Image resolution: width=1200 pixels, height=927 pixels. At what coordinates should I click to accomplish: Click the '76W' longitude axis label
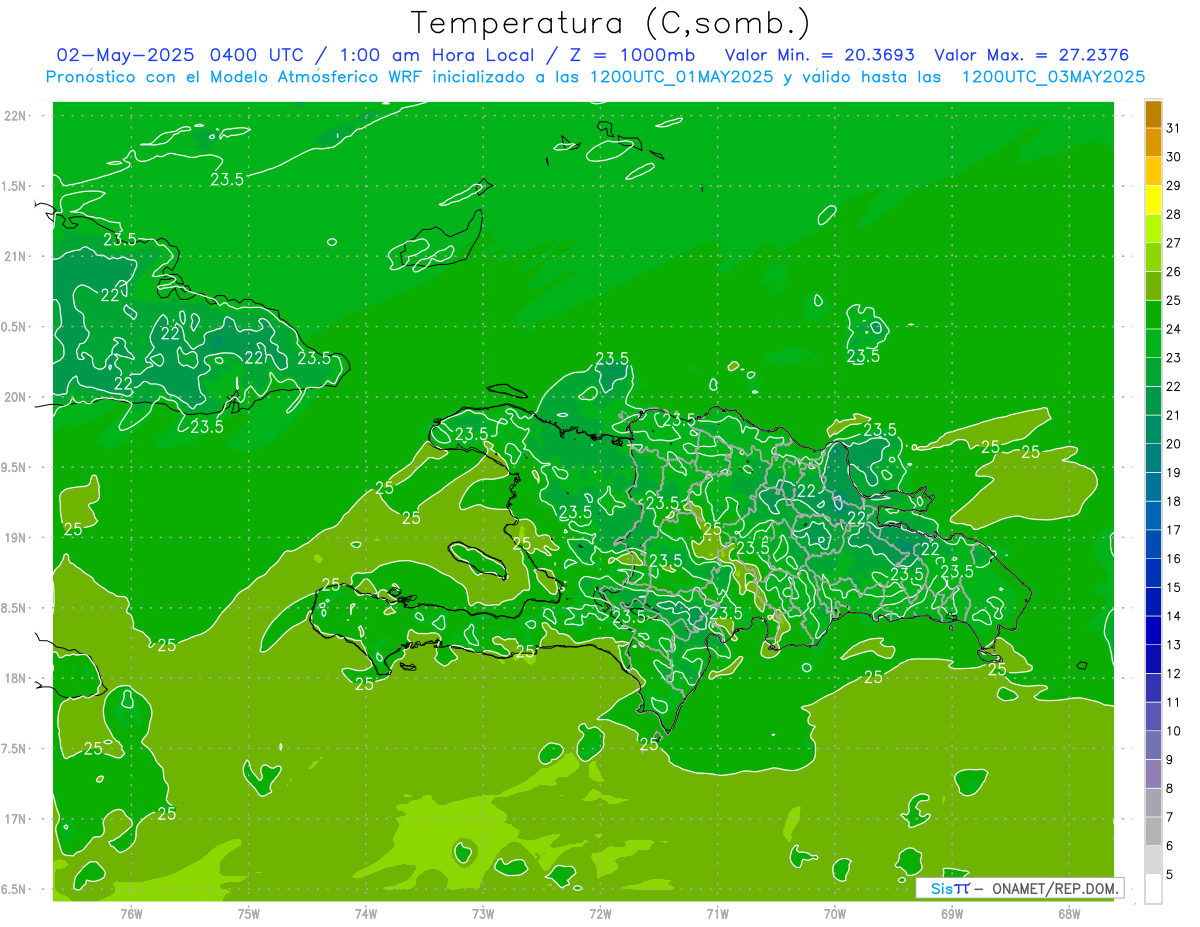[131, 914]
